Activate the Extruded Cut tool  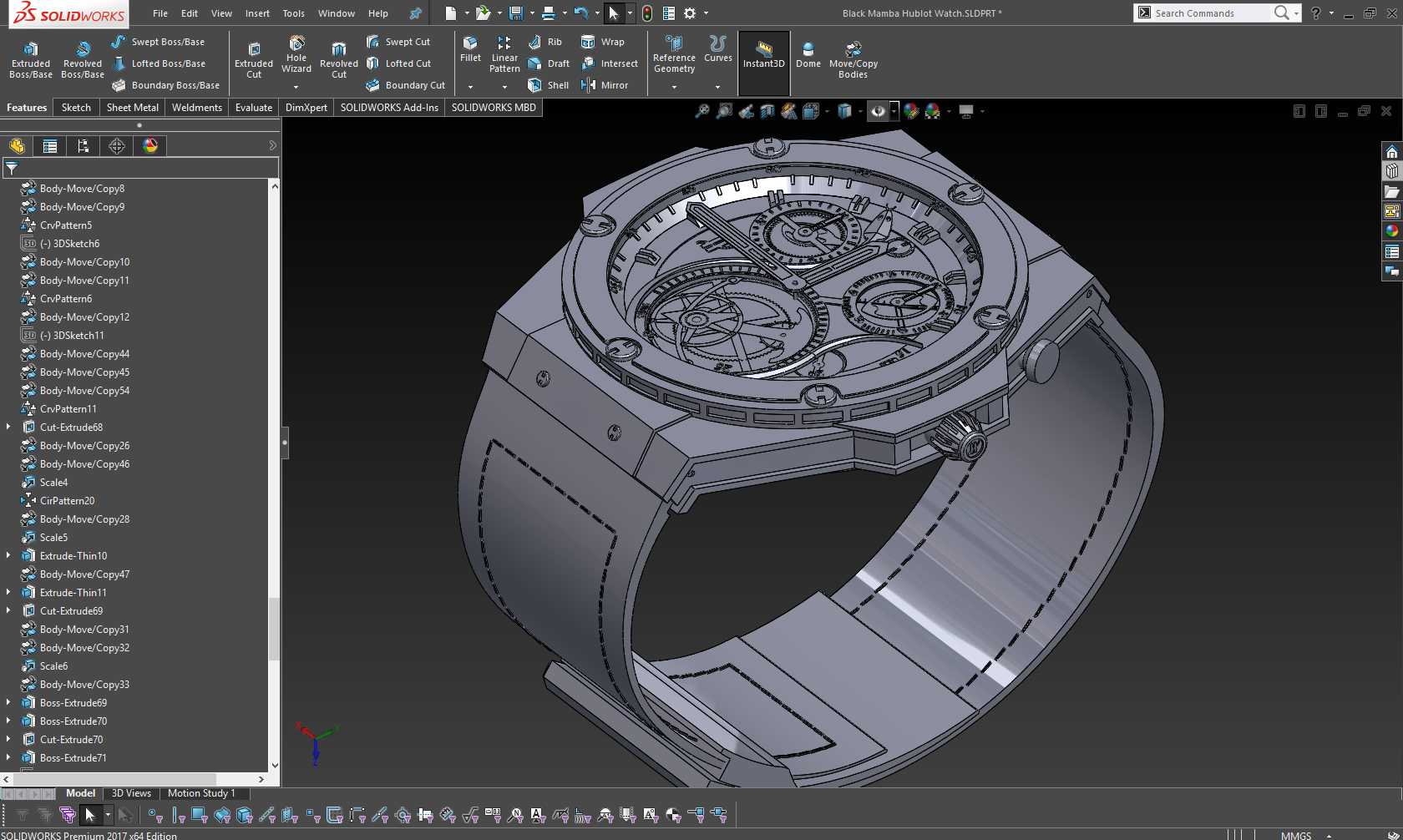click(x=254, y=60)
